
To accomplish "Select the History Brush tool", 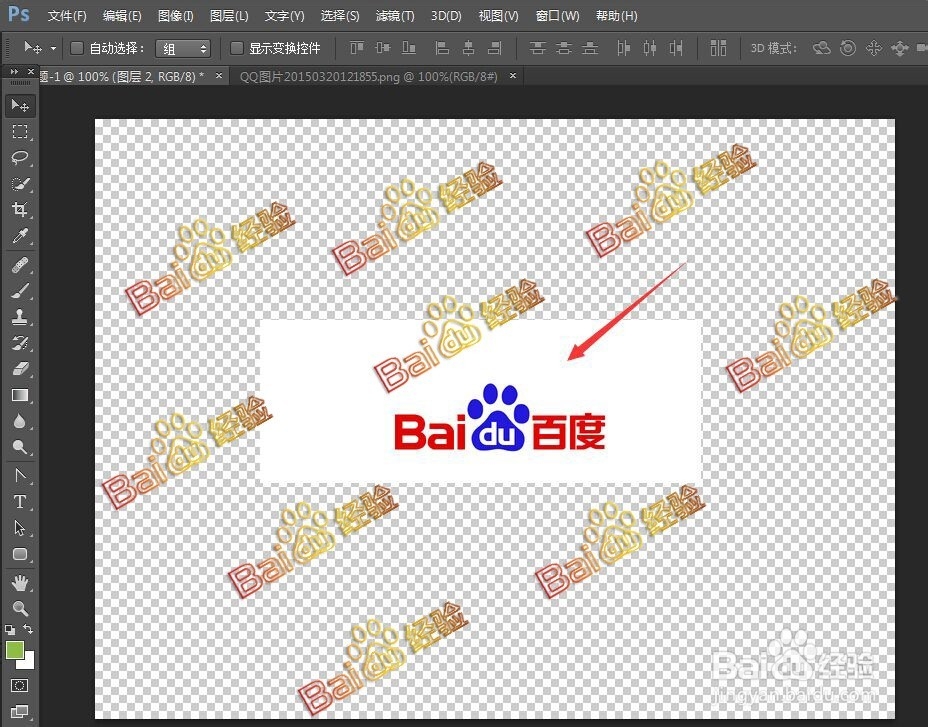I will pyautogui.click(x=20, y=343).
